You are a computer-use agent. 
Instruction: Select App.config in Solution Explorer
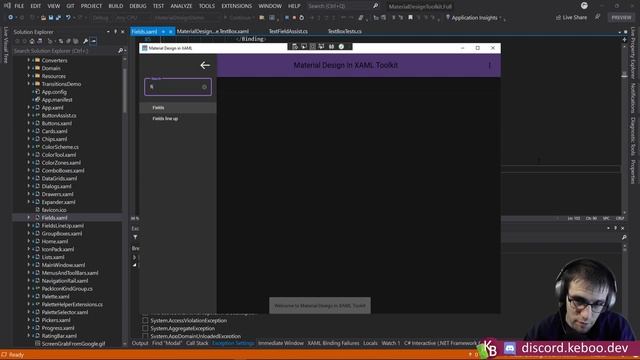[54, 92]
